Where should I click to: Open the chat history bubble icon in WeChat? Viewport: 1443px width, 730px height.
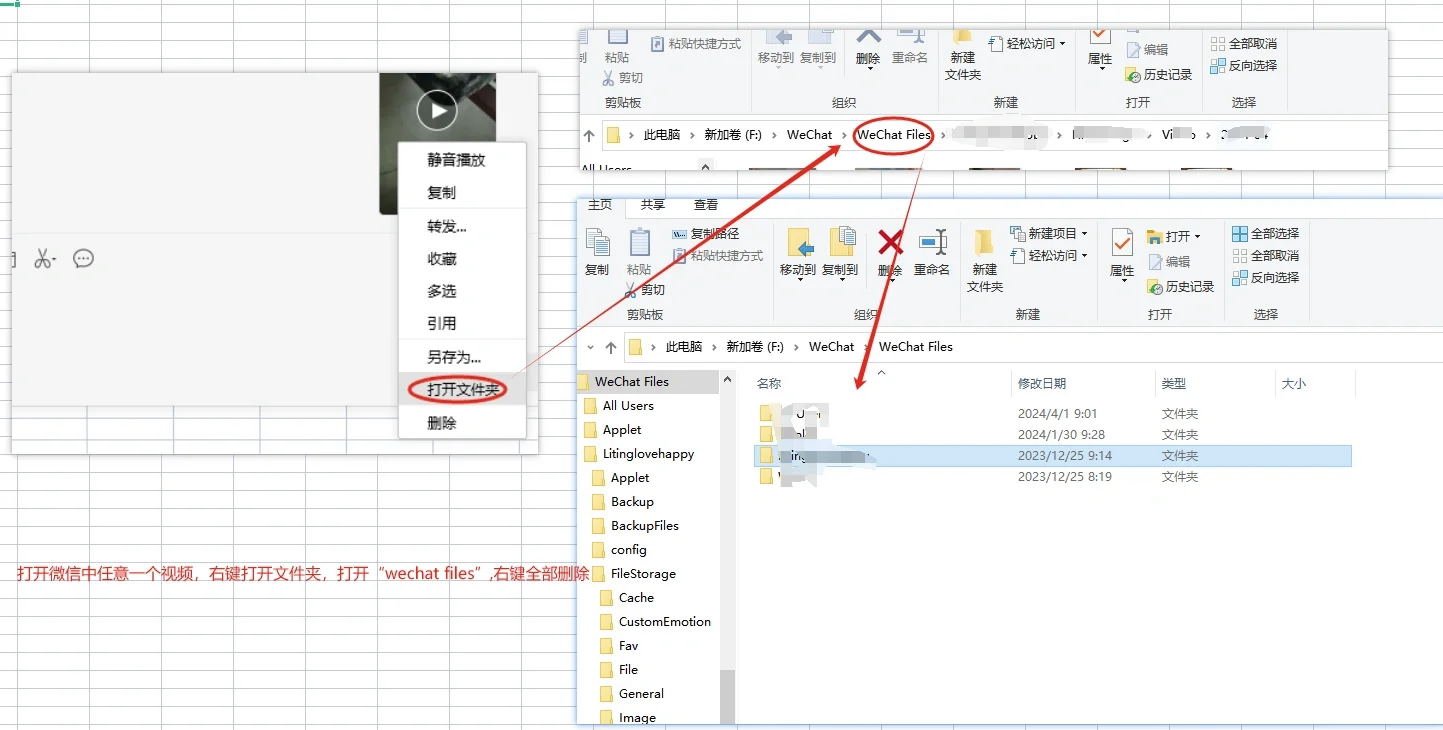[x=84, y=259]
